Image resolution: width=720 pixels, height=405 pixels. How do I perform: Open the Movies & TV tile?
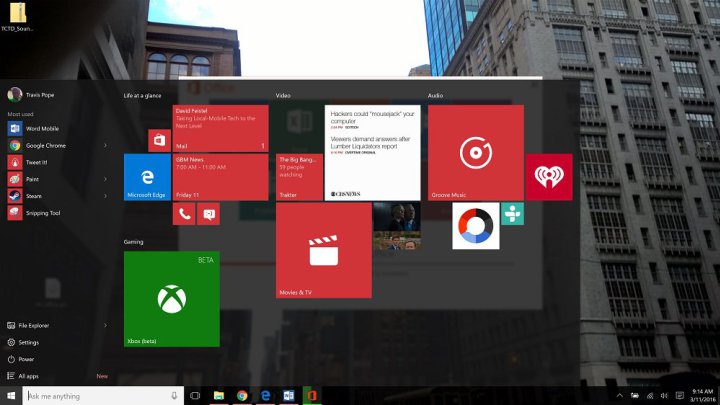click(x=323, y=251)
